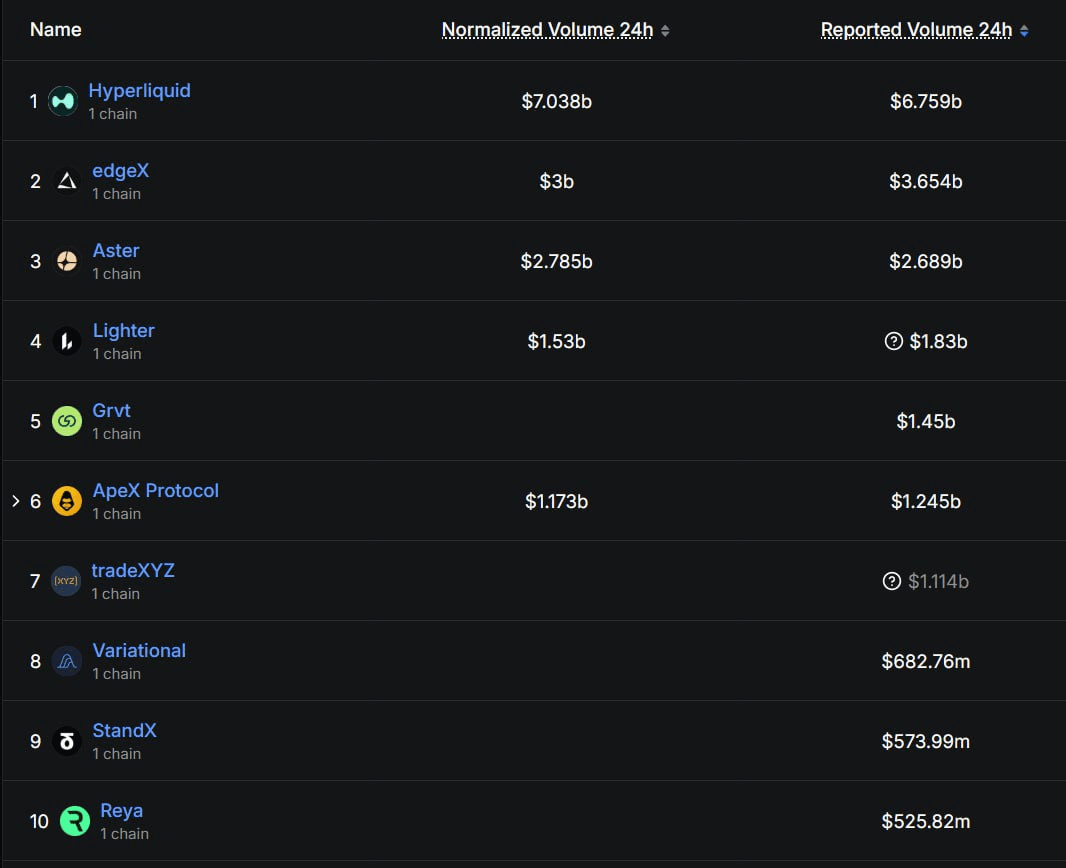Click the StandX logo icon
1066x868 pixels.
(x=67, y=741)
